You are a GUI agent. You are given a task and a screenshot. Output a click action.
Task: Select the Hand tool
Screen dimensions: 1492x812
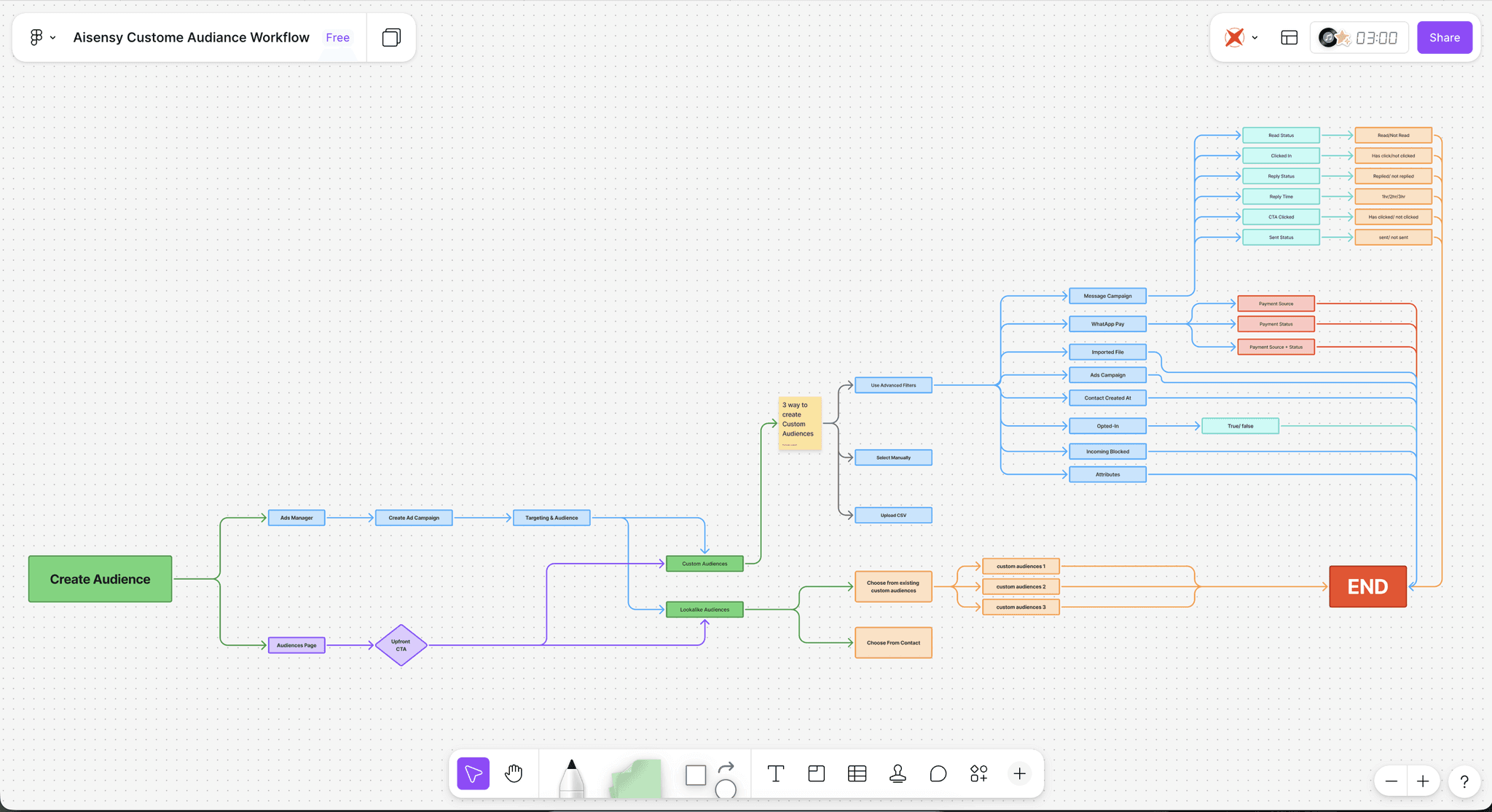[514, 773]
